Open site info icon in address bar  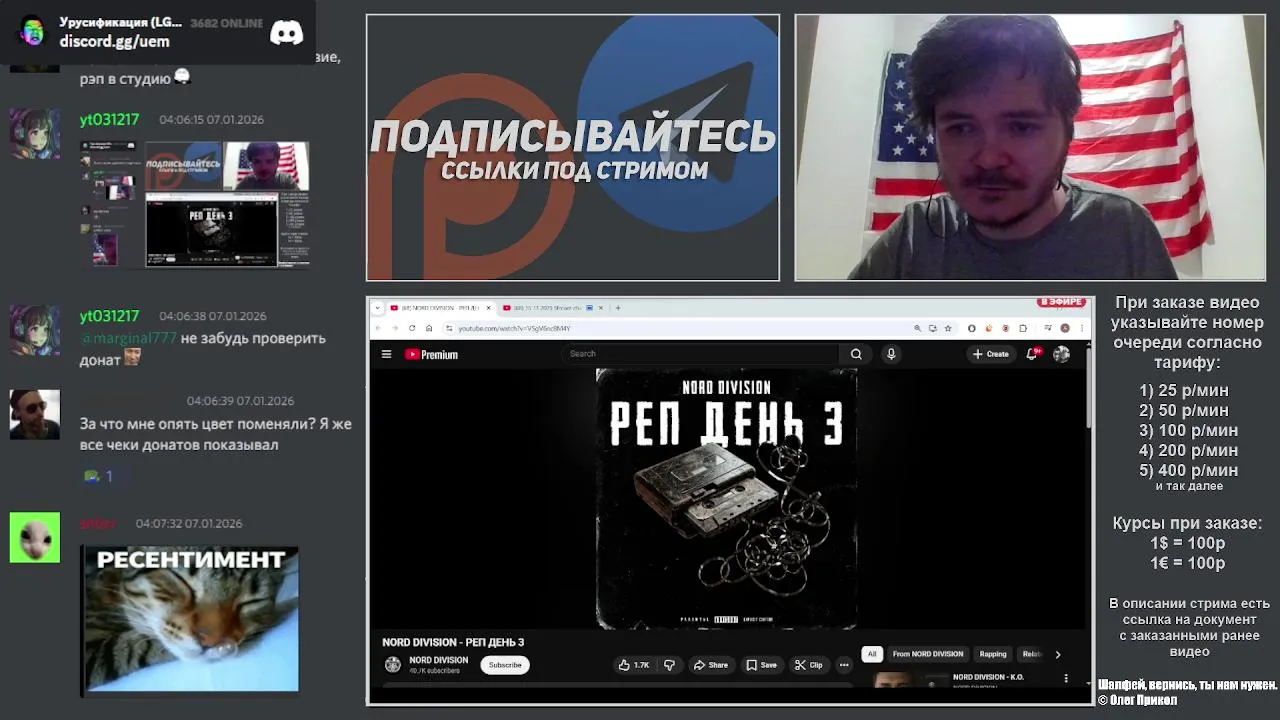tap(449, 328)
